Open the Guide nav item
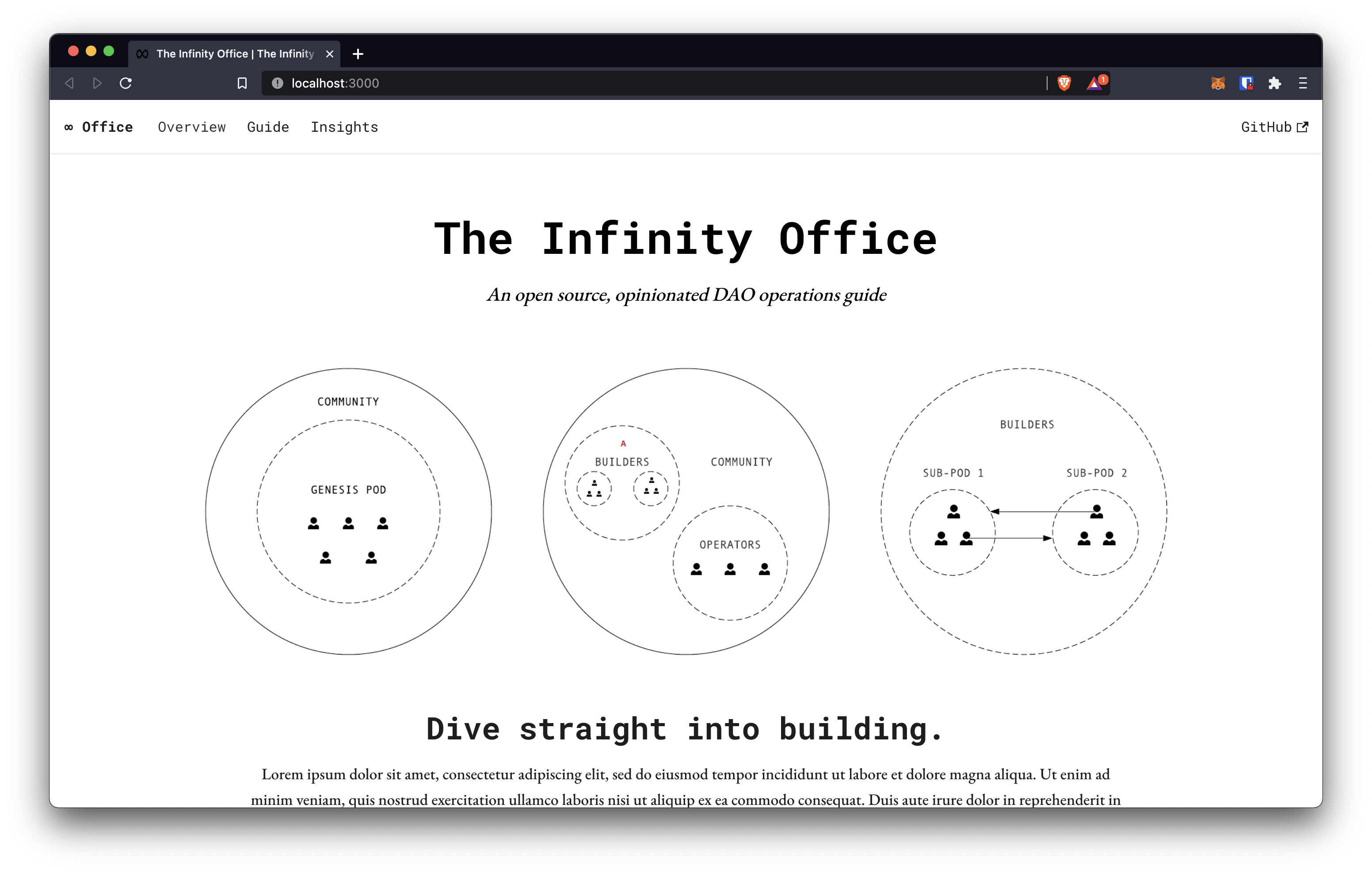The height and width of the screenshot is (873, 1372). pyautogui.click(x=268, y=127)
